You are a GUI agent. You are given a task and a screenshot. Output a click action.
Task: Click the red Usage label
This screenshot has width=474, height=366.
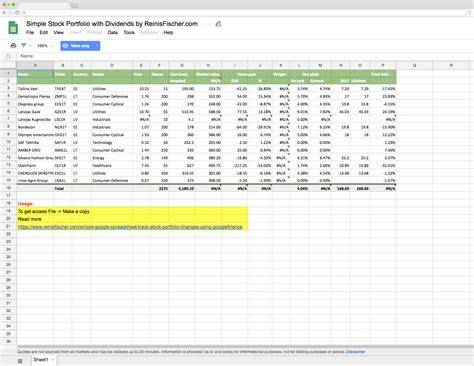(x=25, y=204)
